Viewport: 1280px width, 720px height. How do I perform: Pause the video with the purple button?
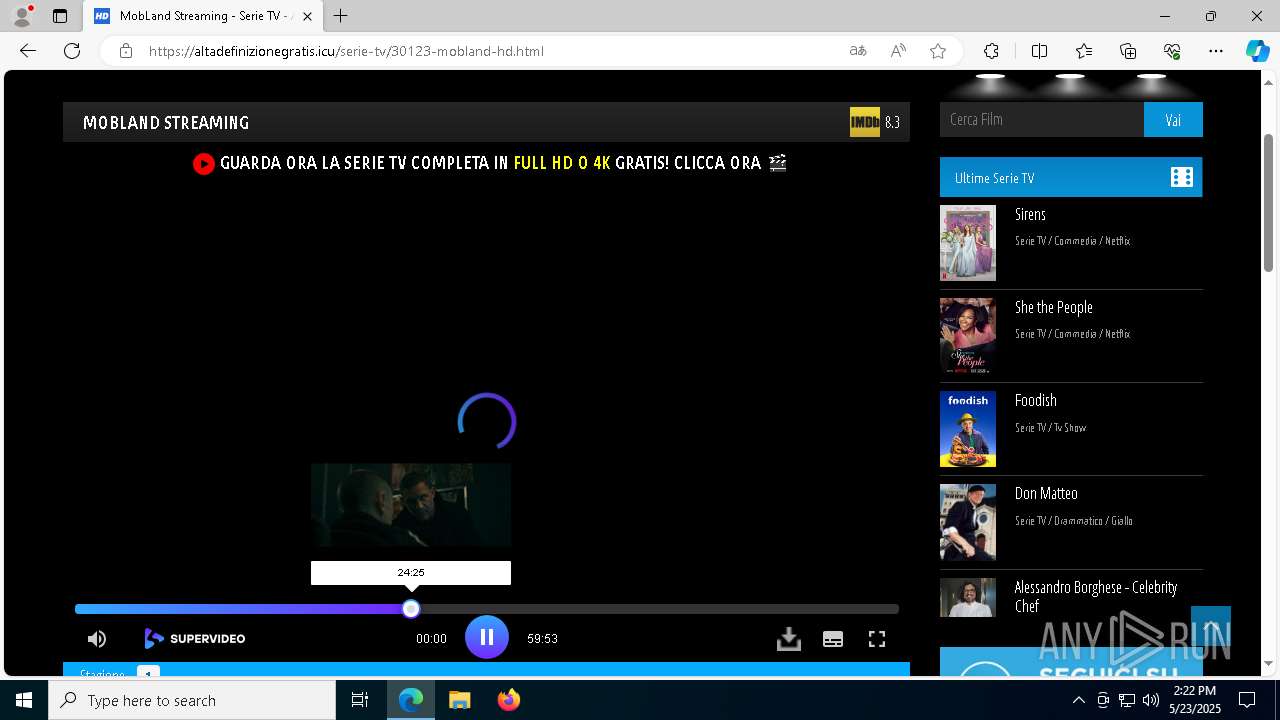tap(487, 637)
